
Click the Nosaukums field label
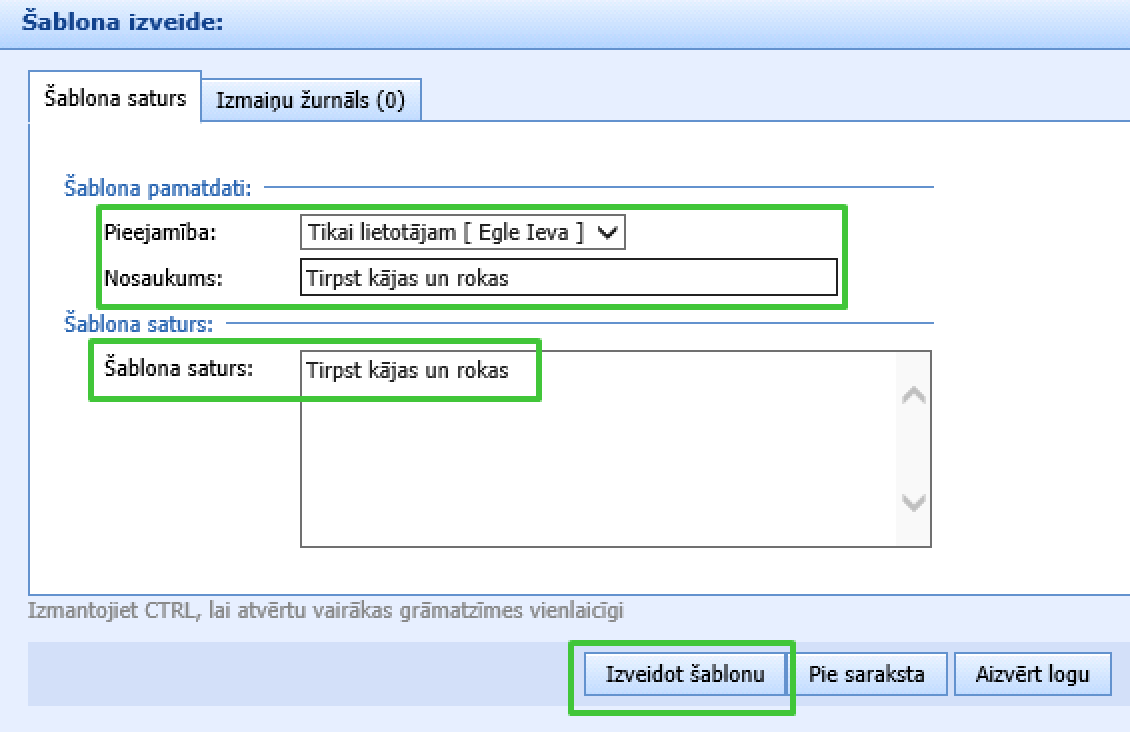pyautogui.click(x=163, y=278)
